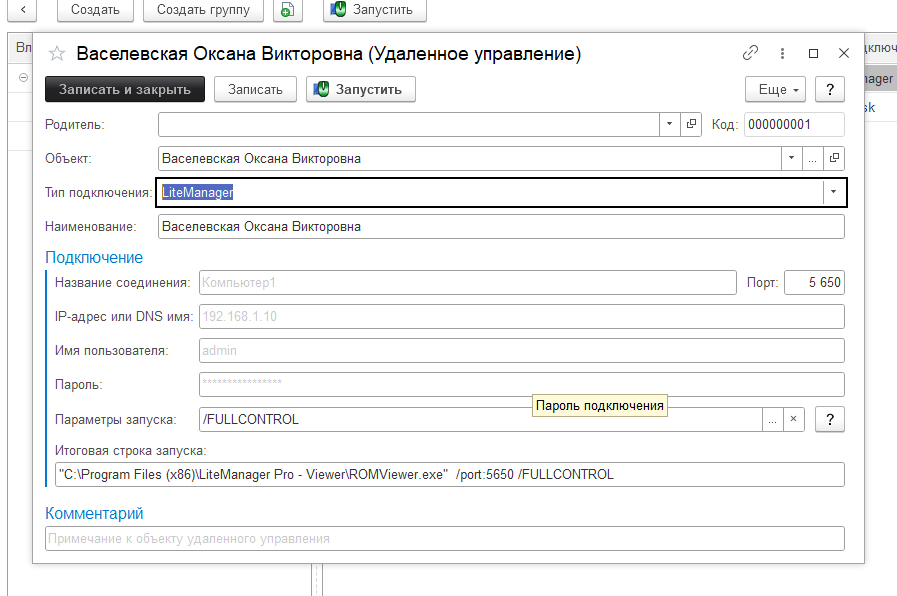Open the ... picker for Параметры запуска
Image resolution: width=897 pixels, height=596 pixels.
(x=772, y=419)
